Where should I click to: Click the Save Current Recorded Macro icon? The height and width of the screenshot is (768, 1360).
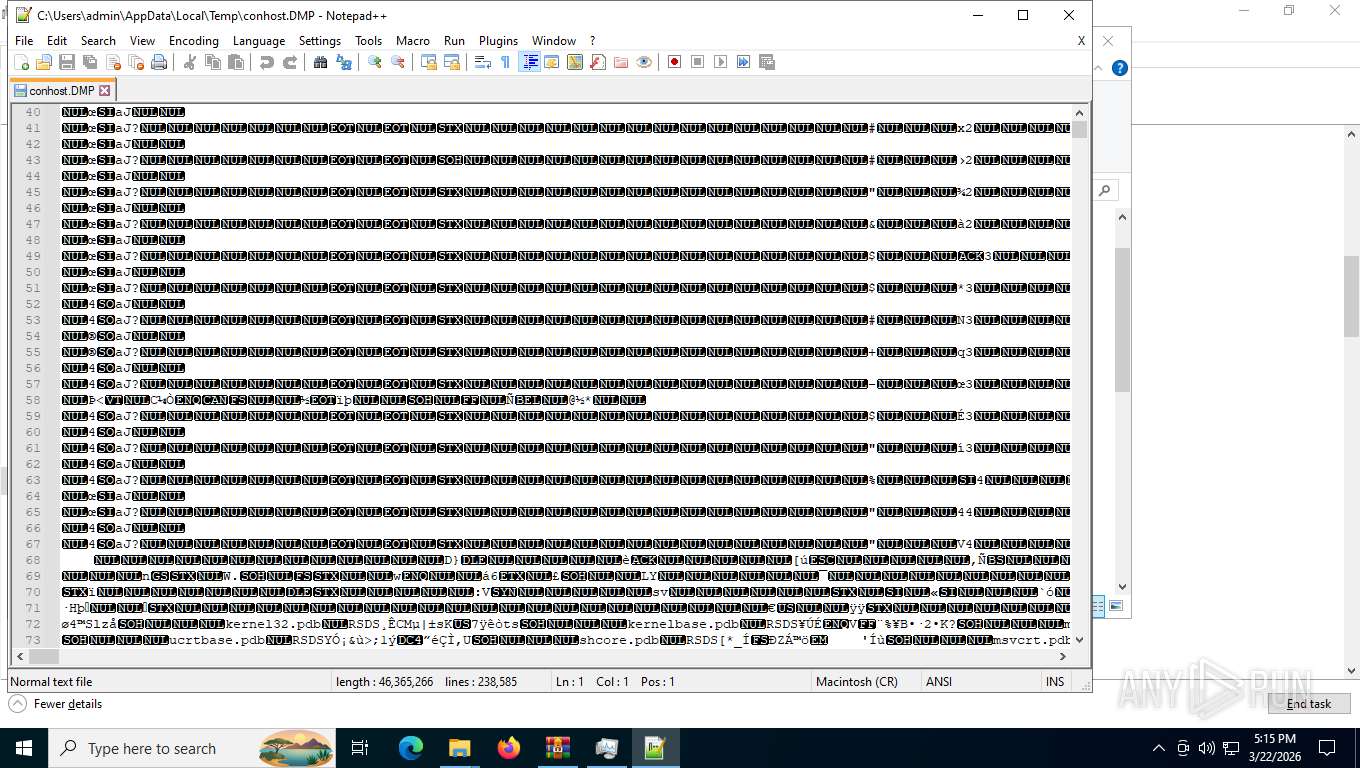pos(767,62)
